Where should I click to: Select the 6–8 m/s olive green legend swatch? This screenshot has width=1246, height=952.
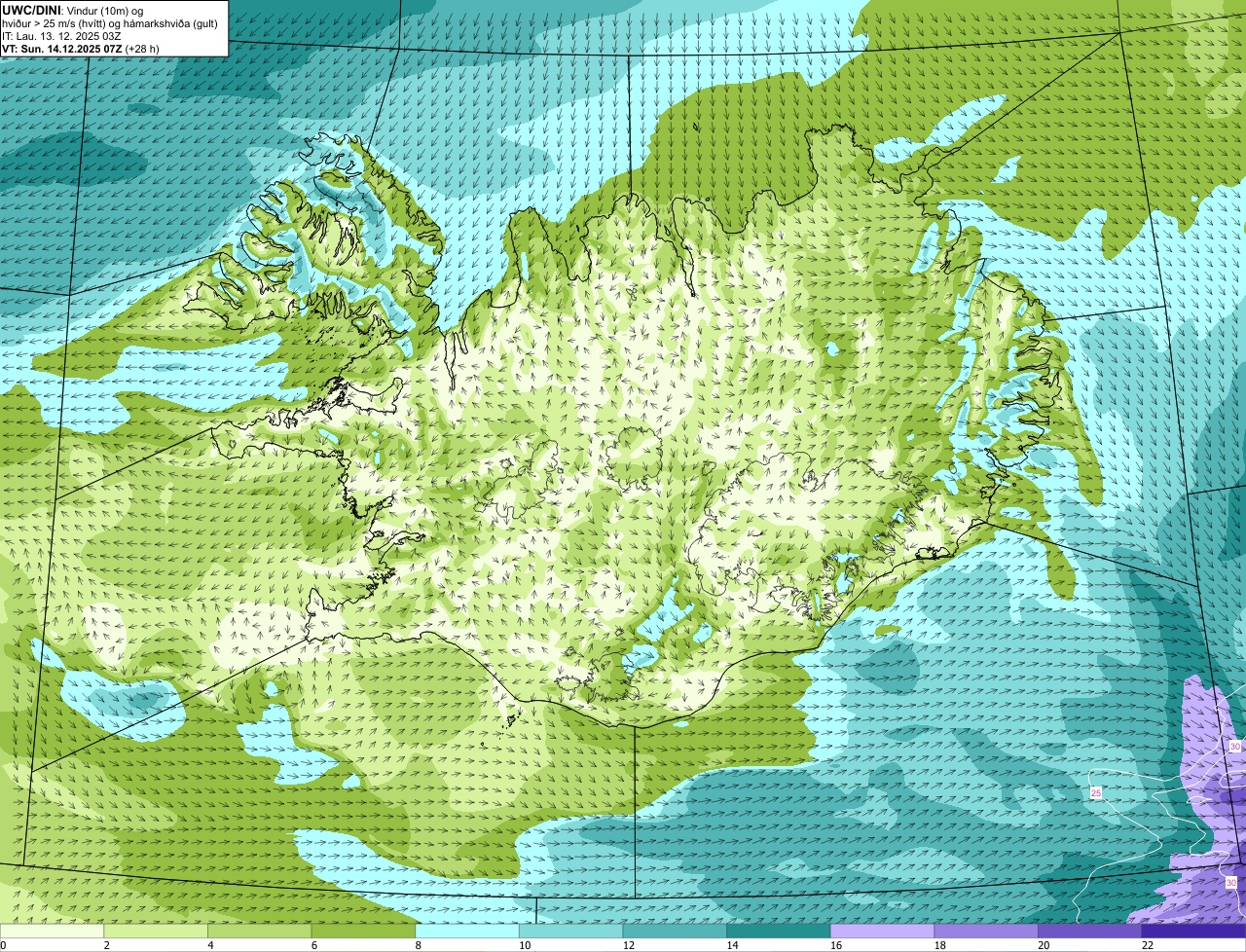point(363,932)
